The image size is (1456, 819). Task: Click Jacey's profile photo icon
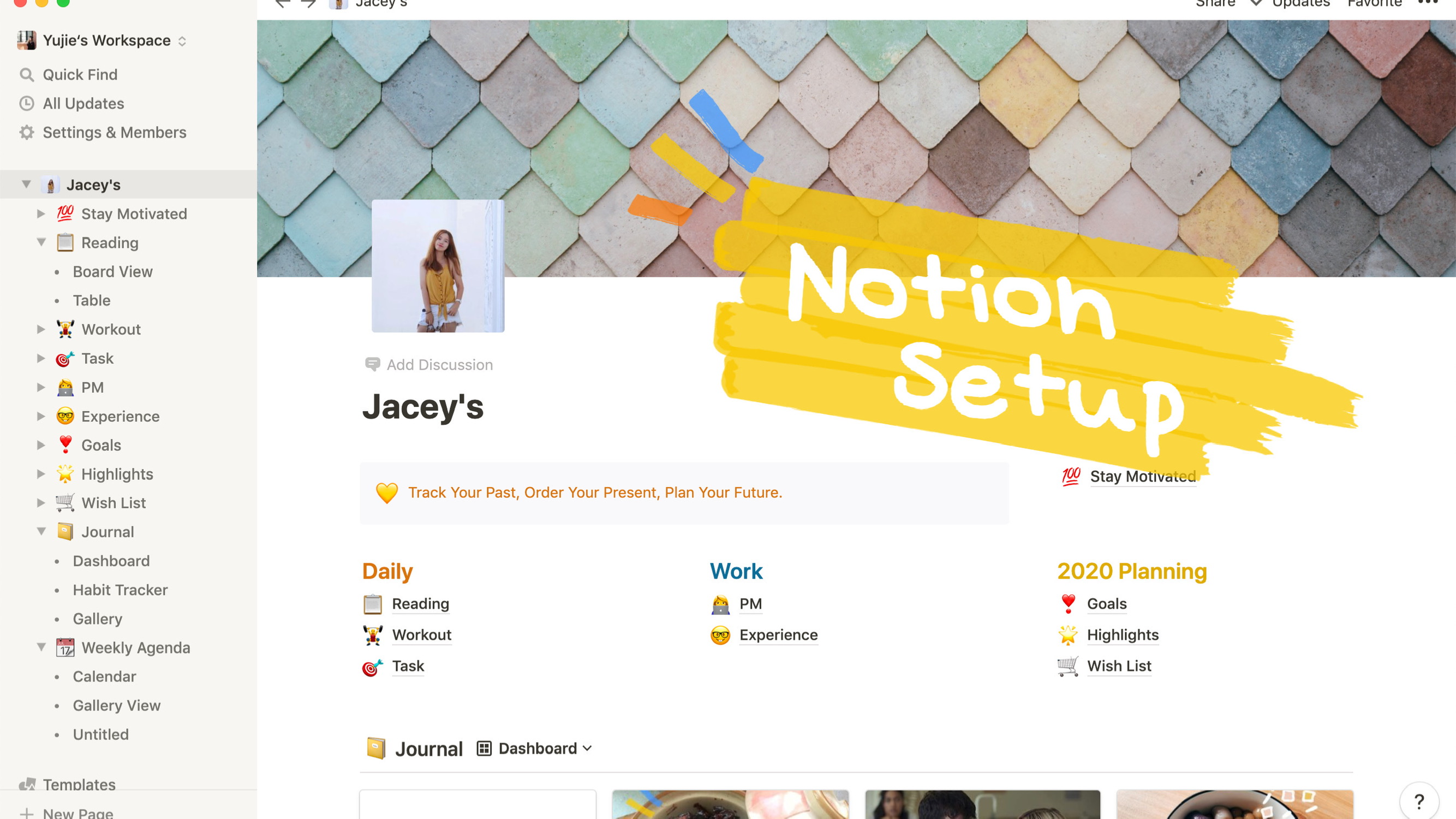tap(438, 266)
